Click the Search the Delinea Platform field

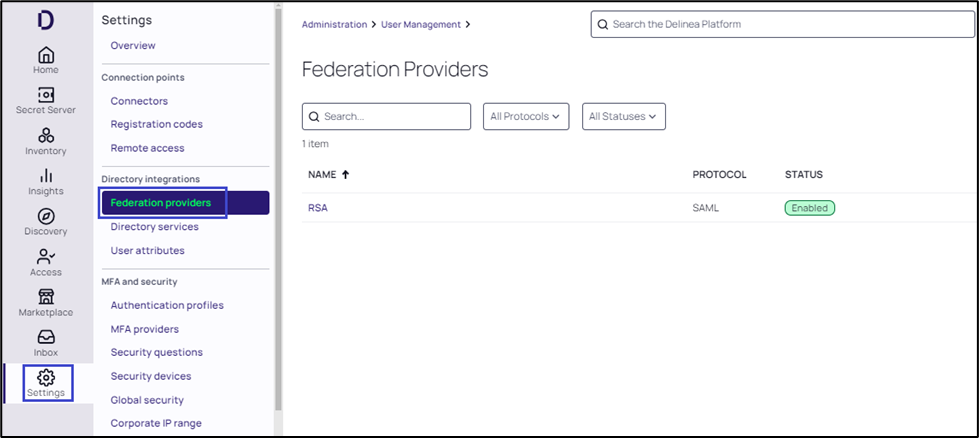[x=780, y=24]
